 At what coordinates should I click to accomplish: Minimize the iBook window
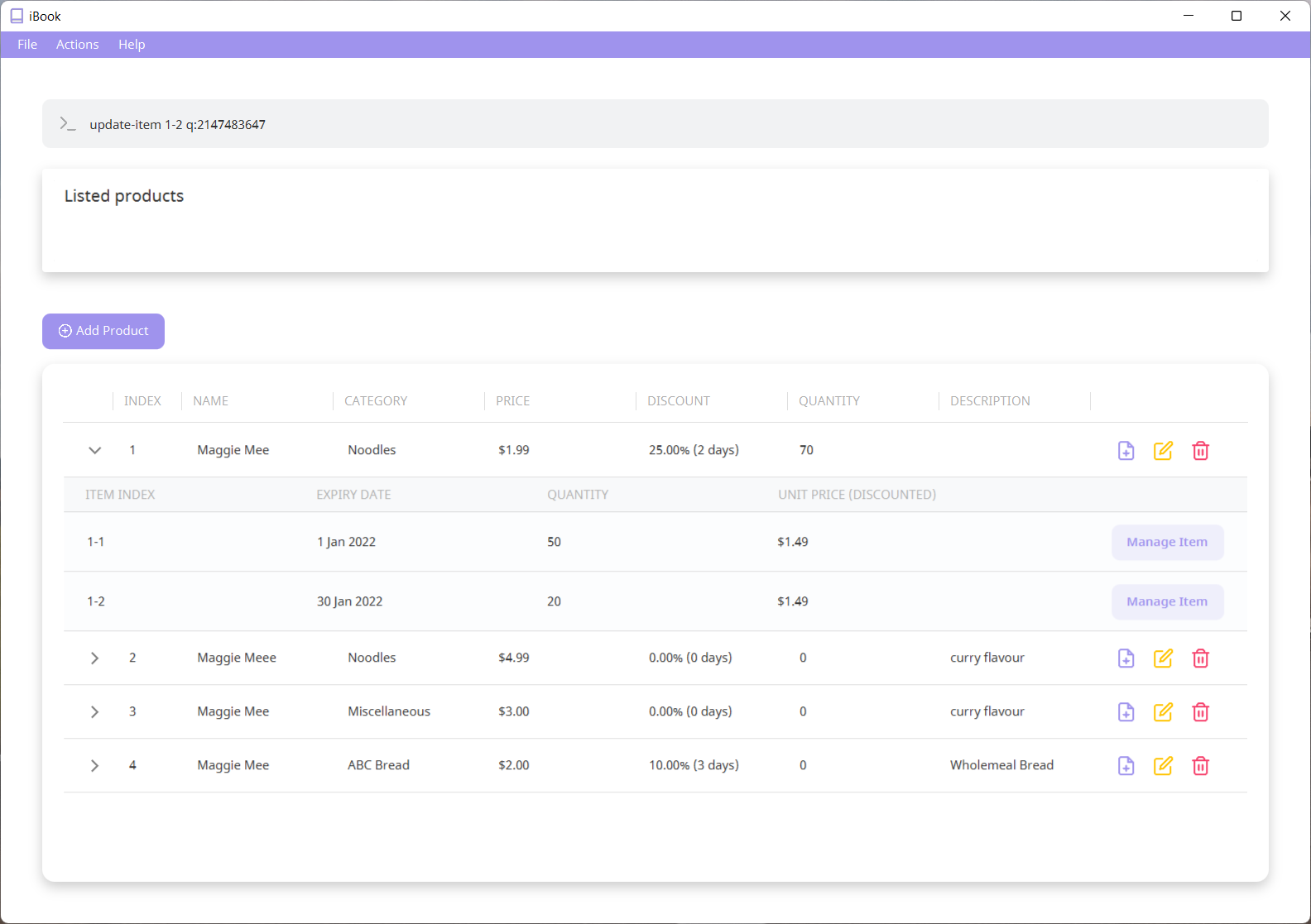(x=1189, y=16)
